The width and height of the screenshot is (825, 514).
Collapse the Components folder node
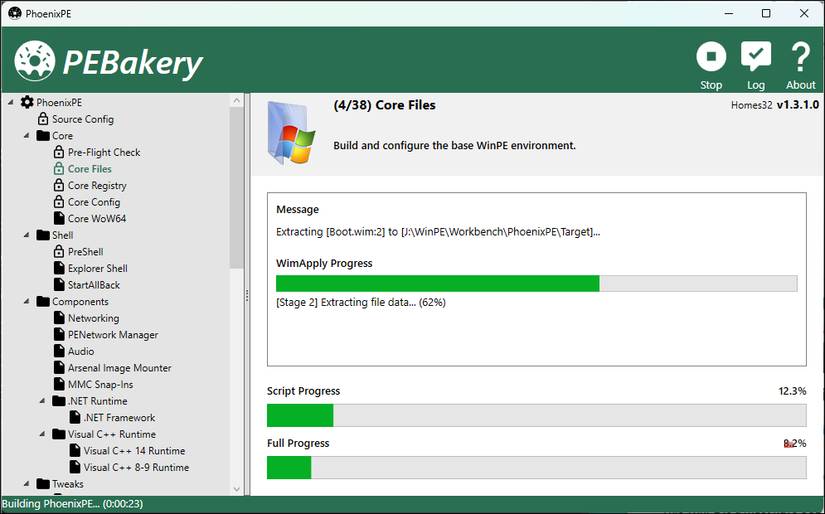(27, 301)
